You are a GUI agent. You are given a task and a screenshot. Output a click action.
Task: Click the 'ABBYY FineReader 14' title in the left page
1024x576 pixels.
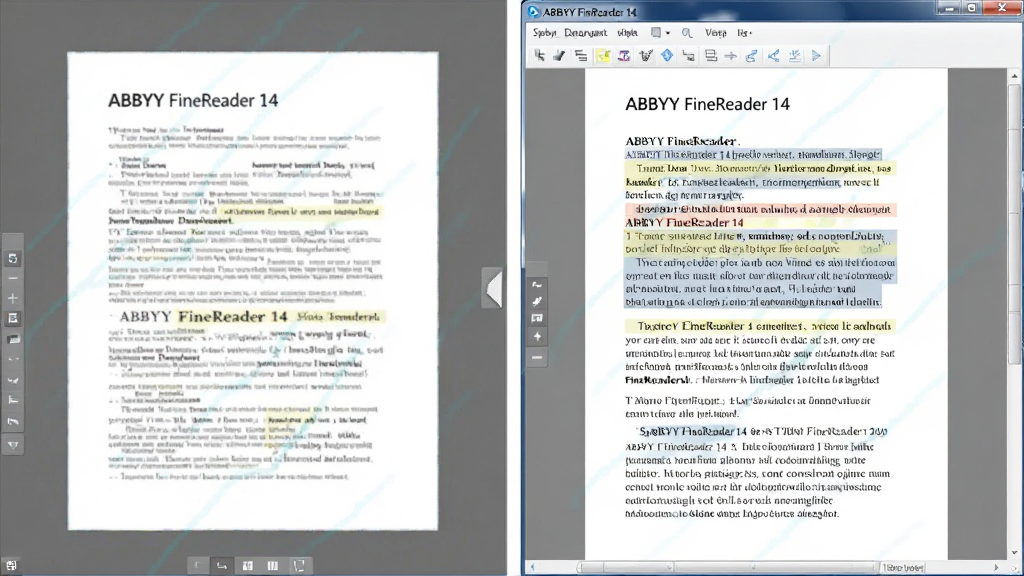click(x=193, y=101)
